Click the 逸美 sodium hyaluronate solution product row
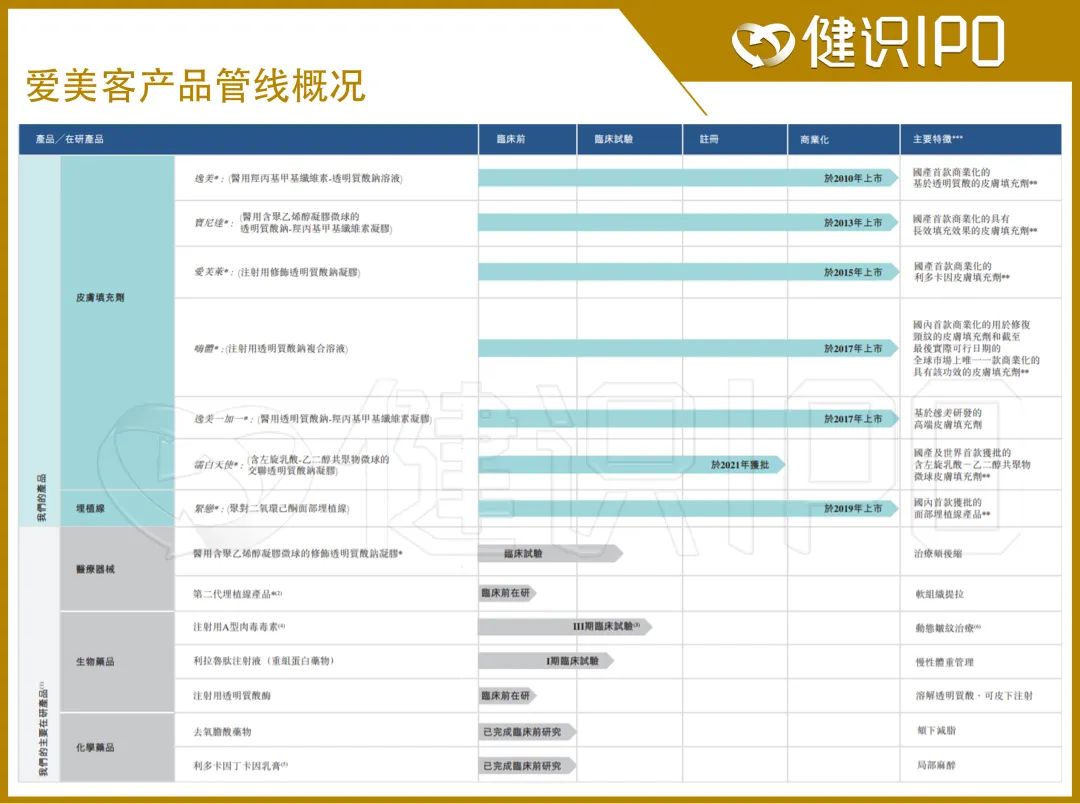This screenshot has width=1080, height=804. click(x=298, y=178)
